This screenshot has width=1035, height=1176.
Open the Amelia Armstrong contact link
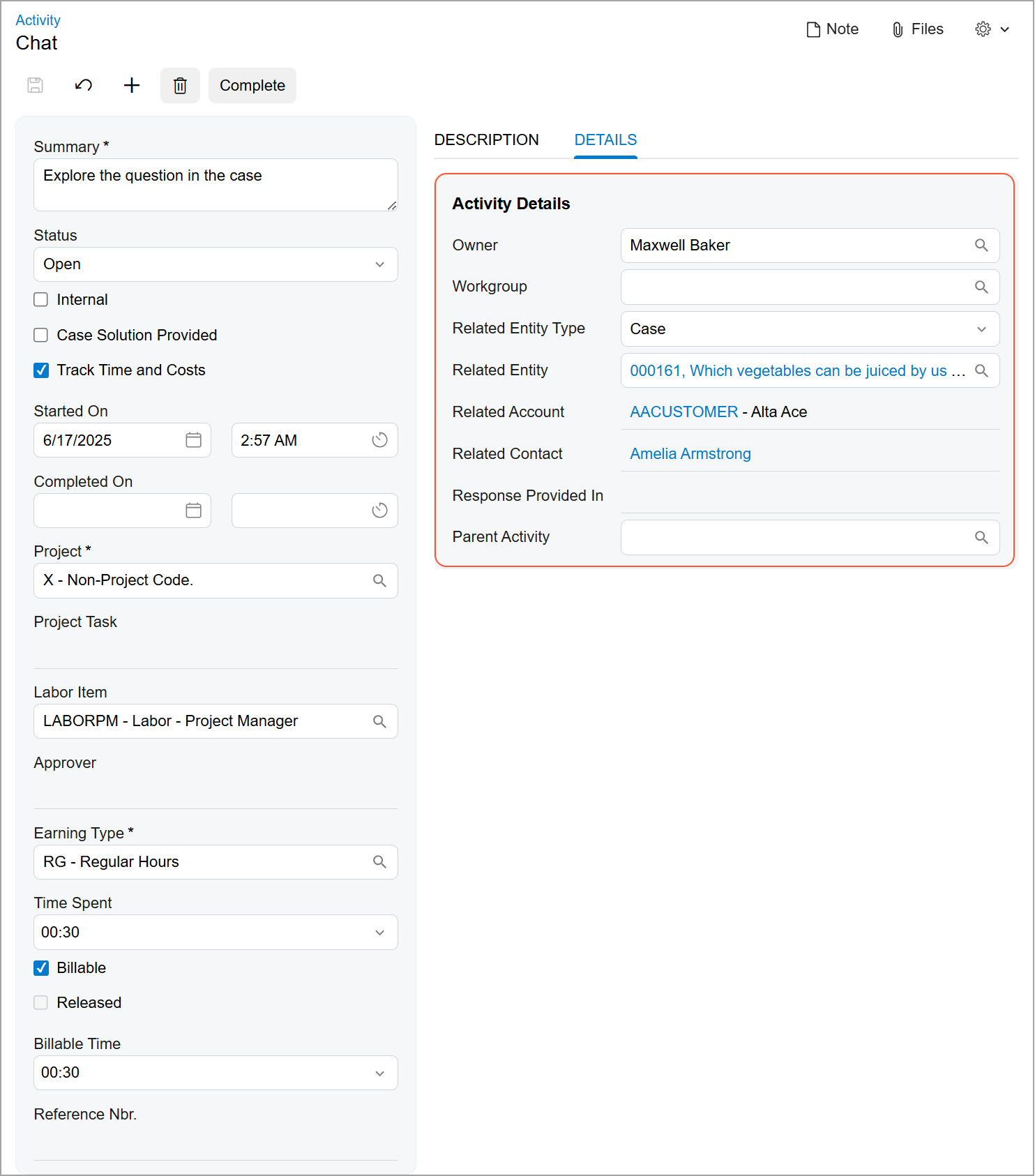pyautogui.click(x=690, y=454)
